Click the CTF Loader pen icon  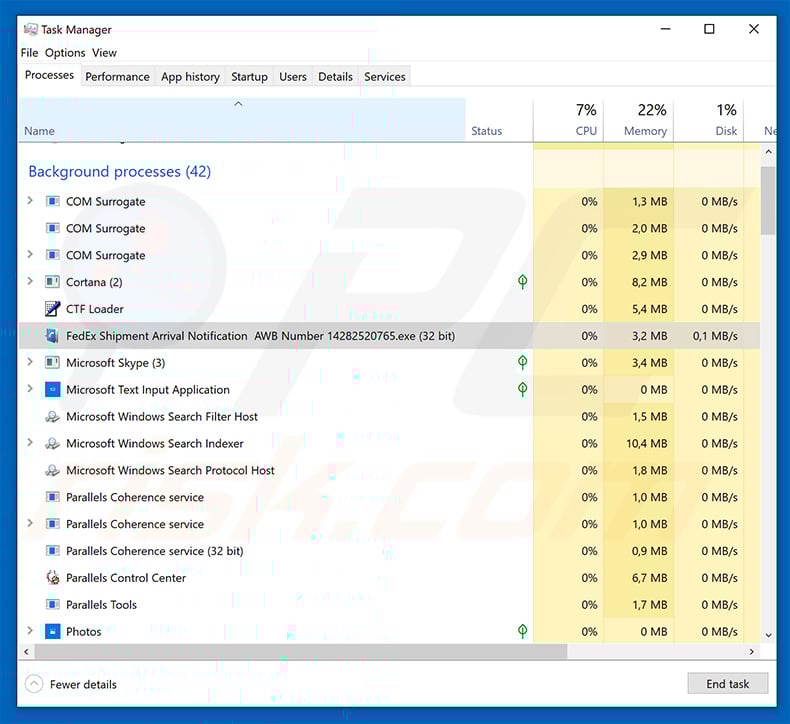pos(52,309)
